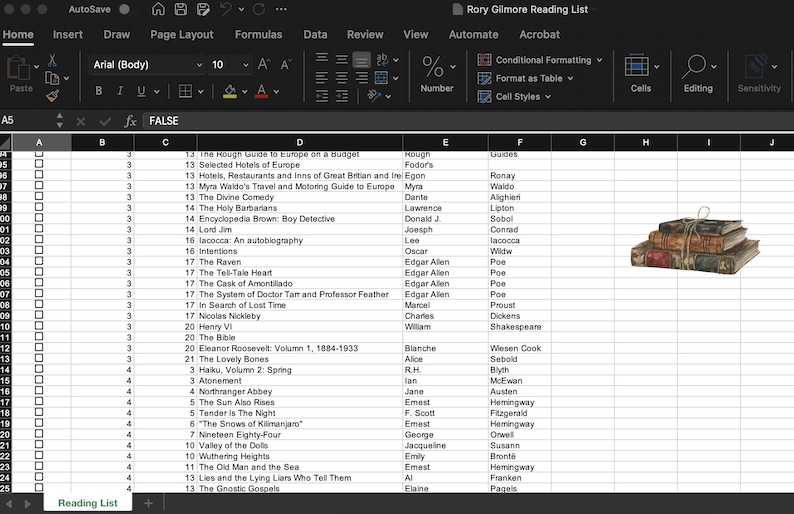Switch to the Insert tab
The image size is (794, 514).
67,34
